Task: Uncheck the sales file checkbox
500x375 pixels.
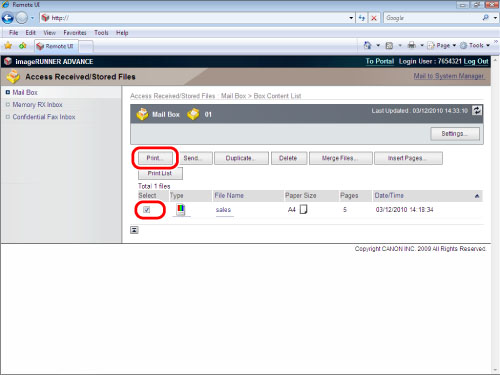Action: coord(147,210)
